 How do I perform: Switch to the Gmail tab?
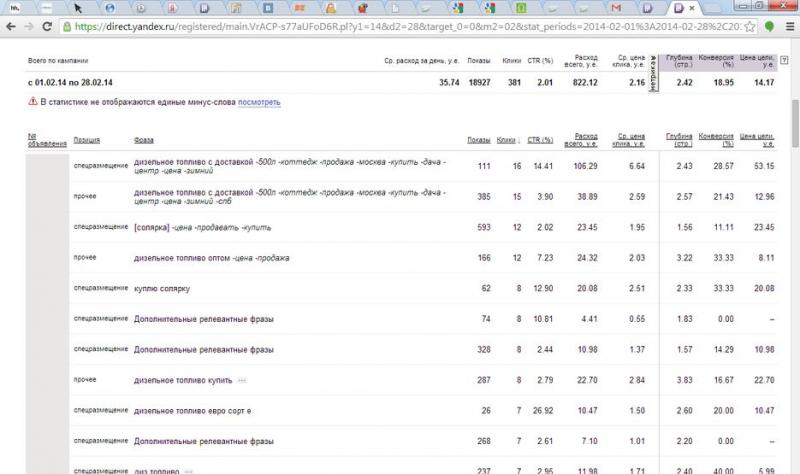pos(616,8)
